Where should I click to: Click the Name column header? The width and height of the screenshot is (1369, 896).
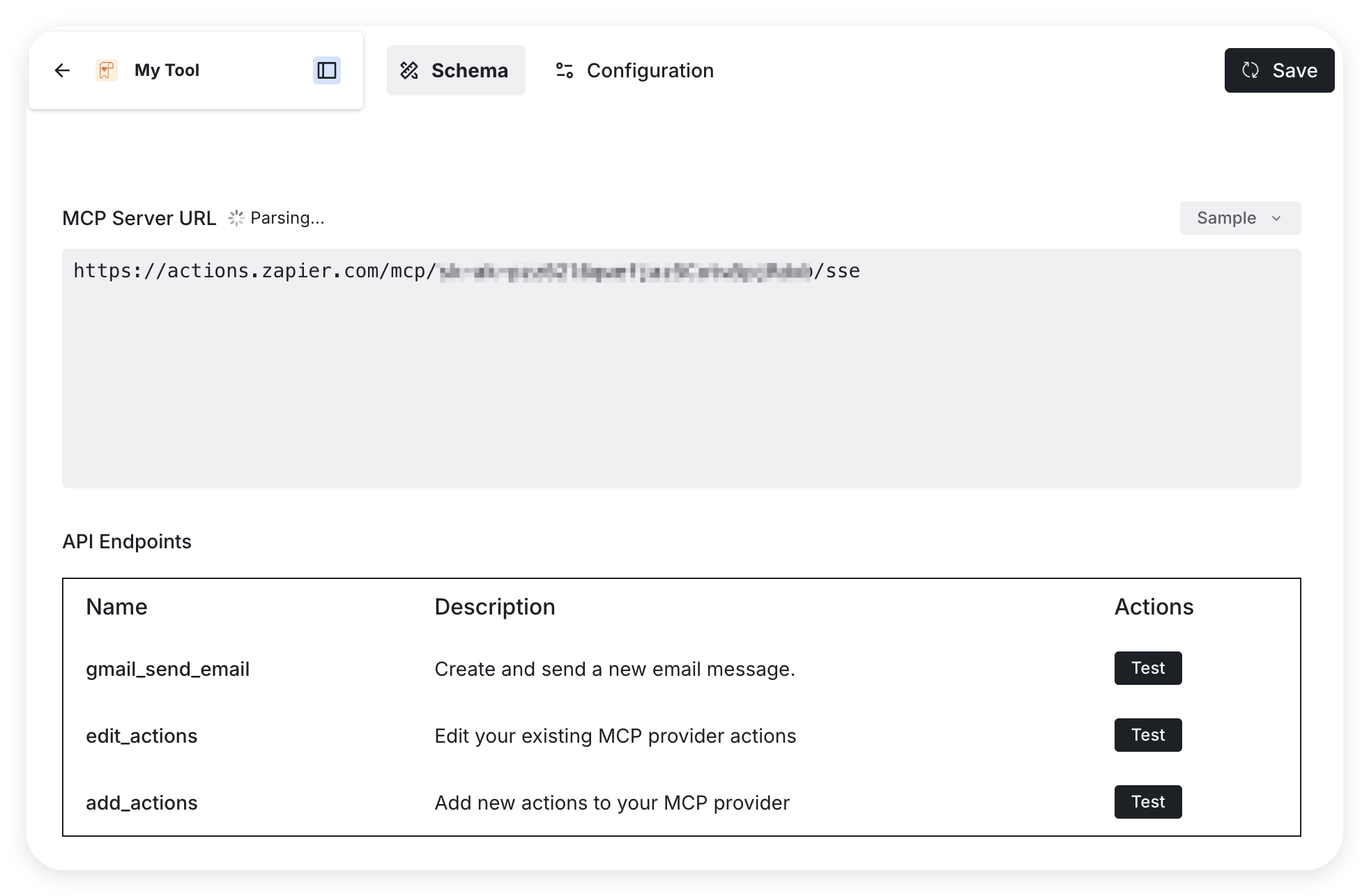coord(116,607)
